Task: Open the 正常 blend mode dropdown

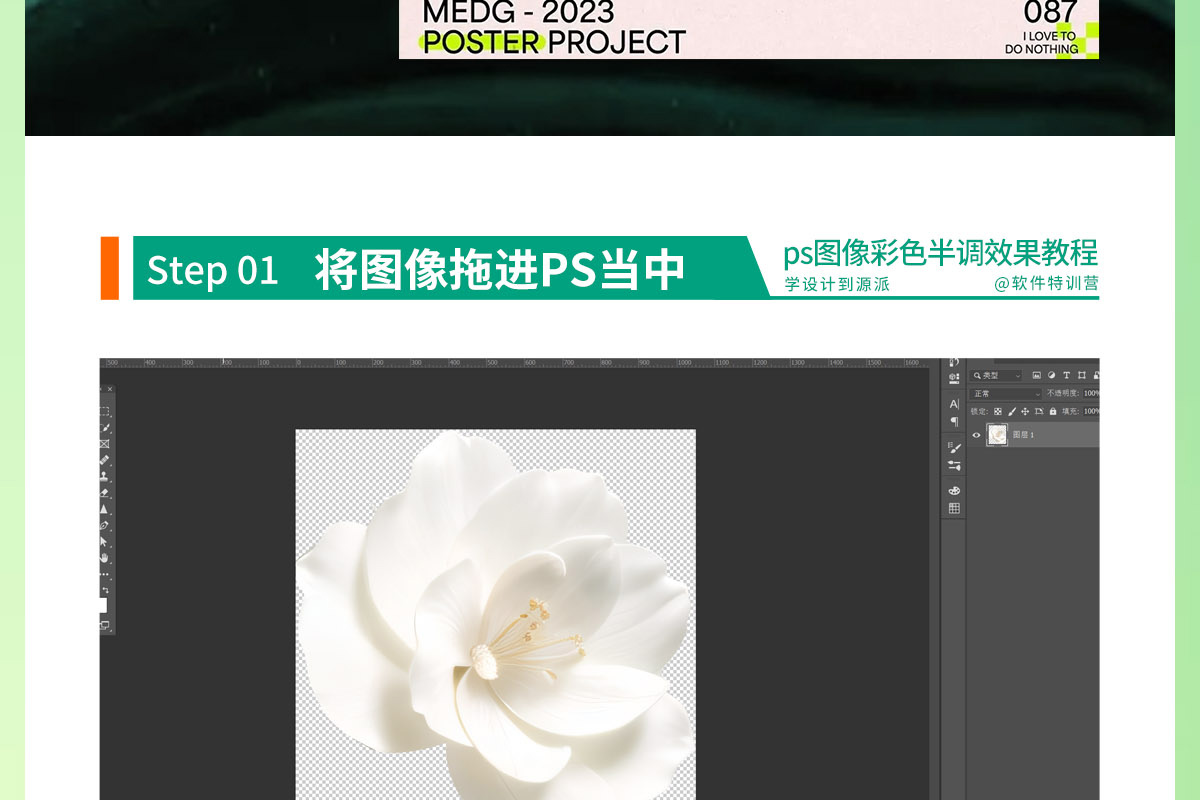Action: click(x=1006, y=394)
